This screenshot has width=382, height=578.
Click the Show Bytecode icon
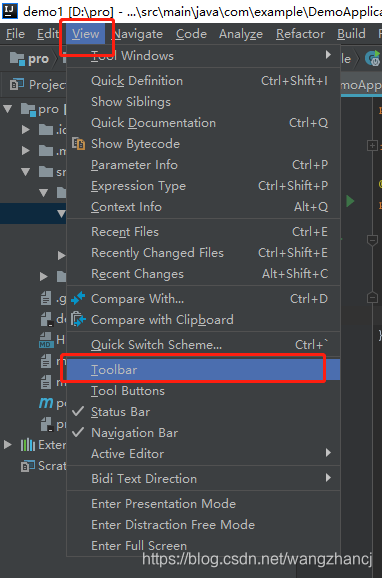[x=79, y=144]
